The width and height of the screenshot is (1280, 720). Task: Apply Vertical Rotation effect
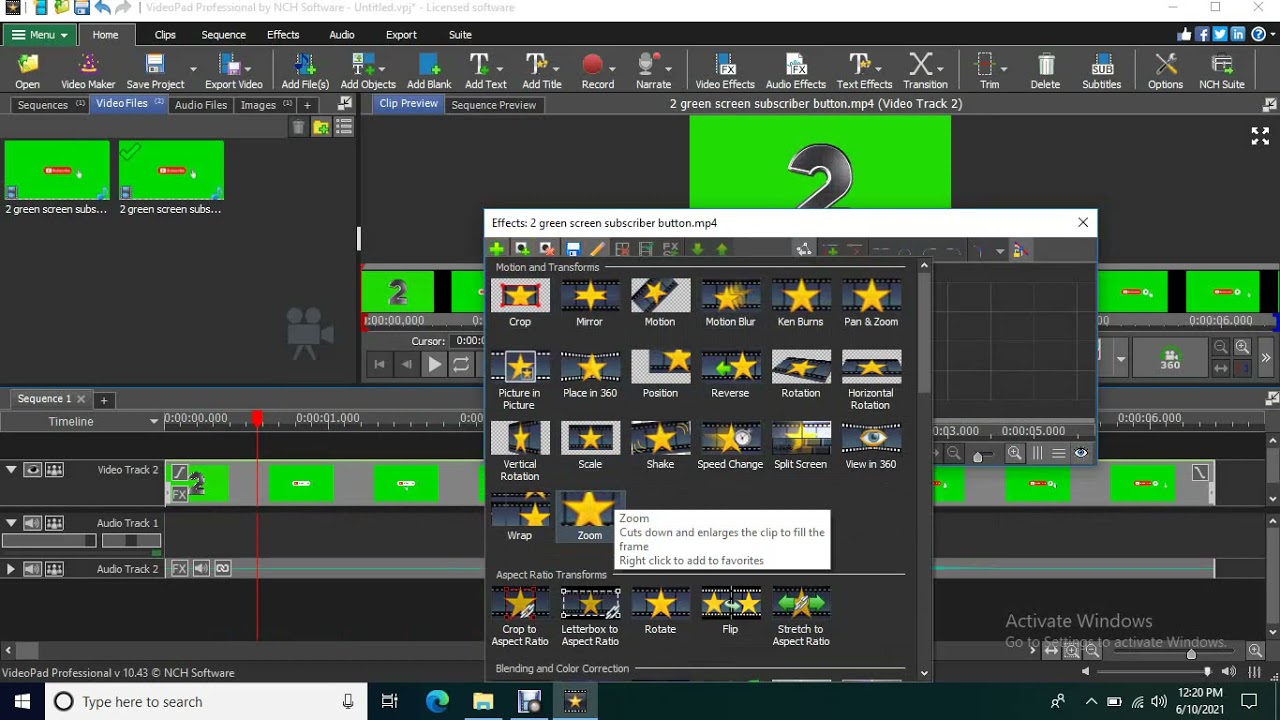pos(520,451)
